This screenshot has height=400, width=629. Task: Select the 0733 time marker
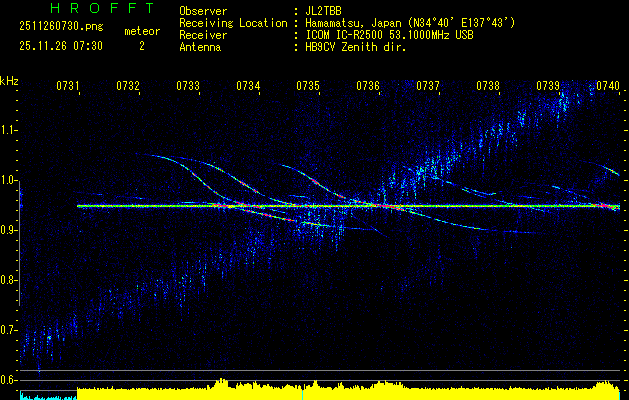pyautogui.click(x=188, y=87)
